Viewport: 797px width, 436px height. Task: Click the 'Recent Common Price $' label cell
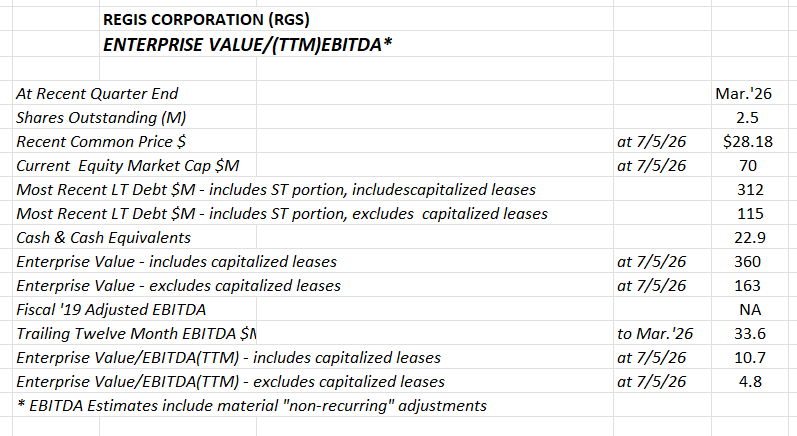click(101, 141)
